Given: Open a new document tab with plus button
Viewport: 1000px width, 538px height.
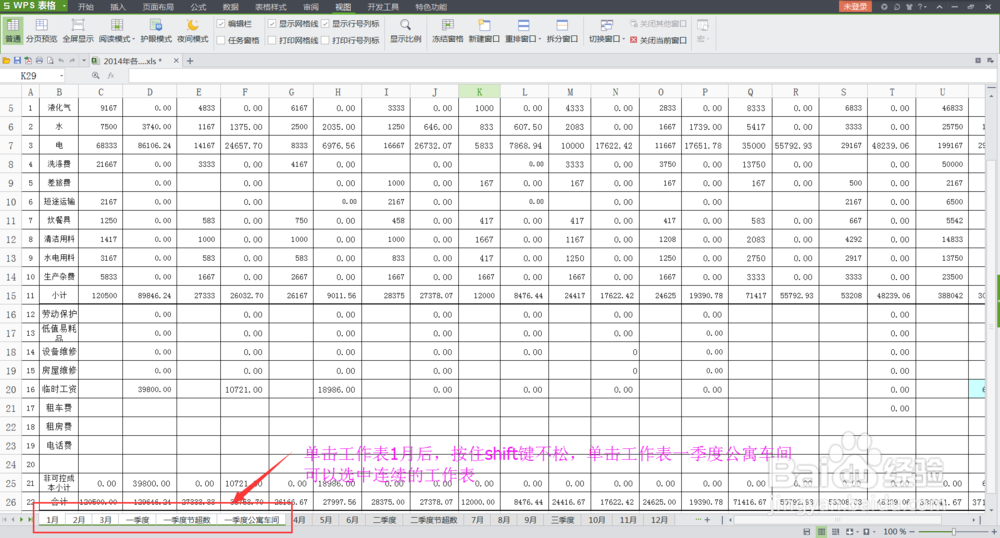Looking at the screenshot, I should (x=190, y=61).
